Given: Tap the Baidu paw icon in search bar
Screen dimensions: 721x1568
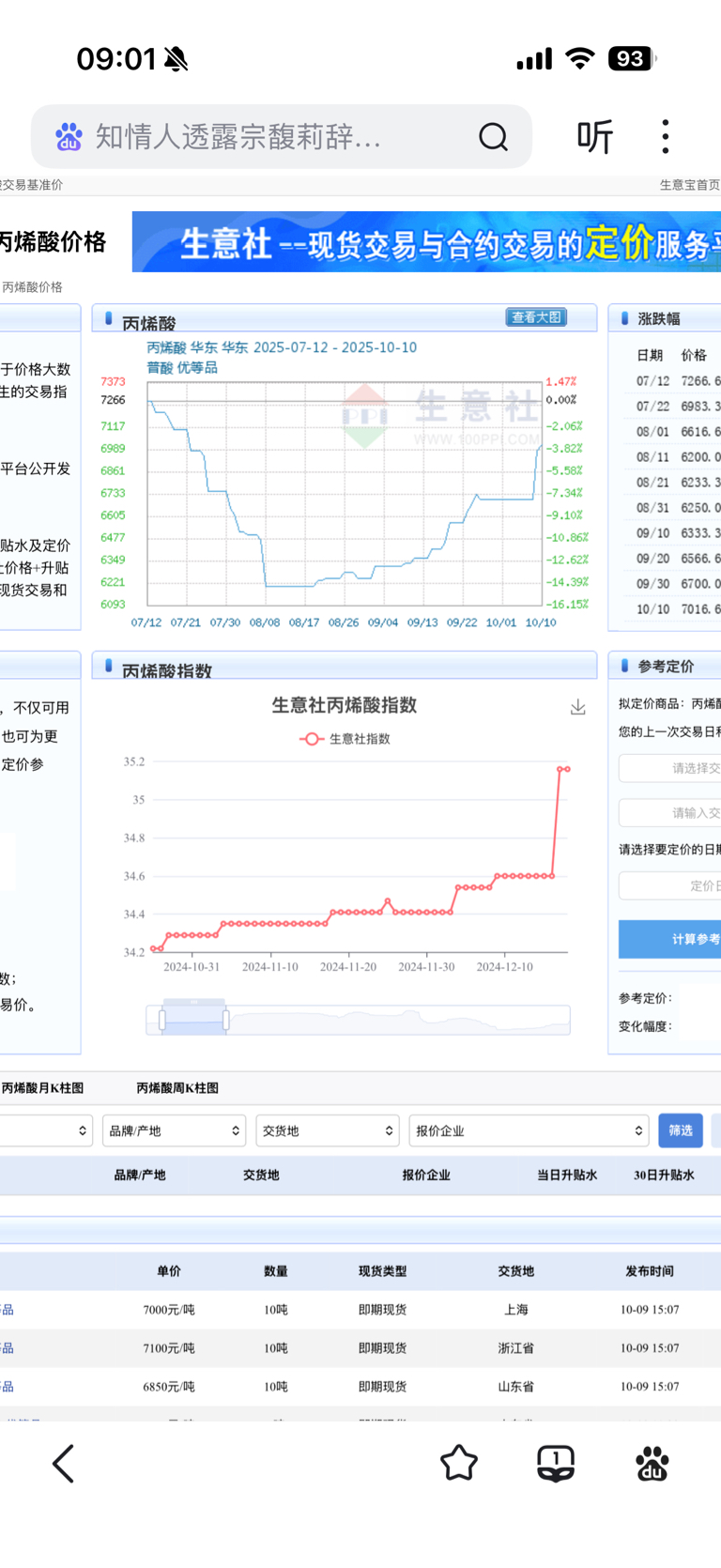Looking at the screenshot, I should click(69, 137).
